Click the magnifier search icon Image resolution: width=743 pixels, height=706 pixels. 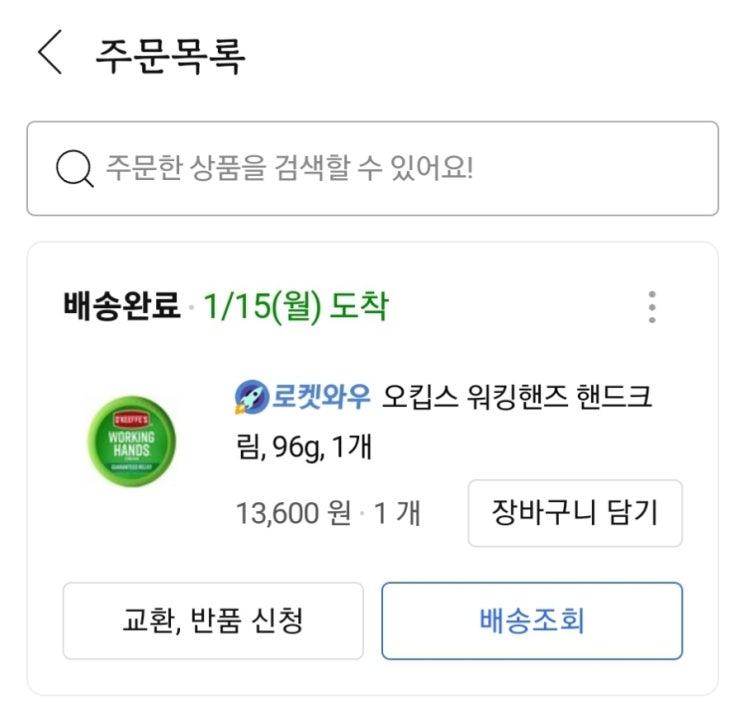pos(75,169)
